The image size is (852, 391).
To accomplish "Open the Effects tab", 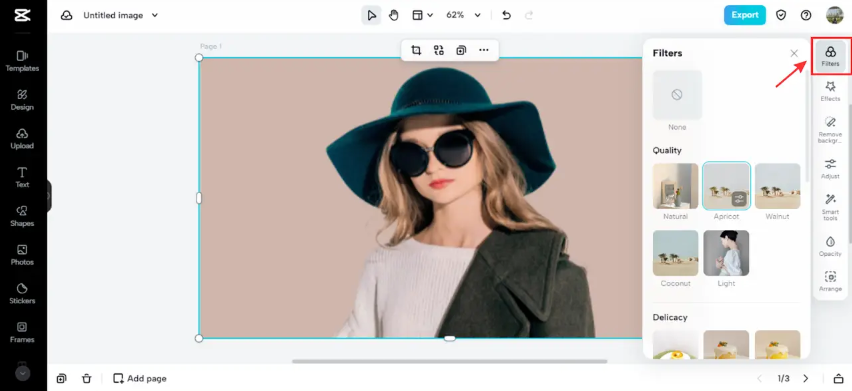I will (x=830, y=91).
